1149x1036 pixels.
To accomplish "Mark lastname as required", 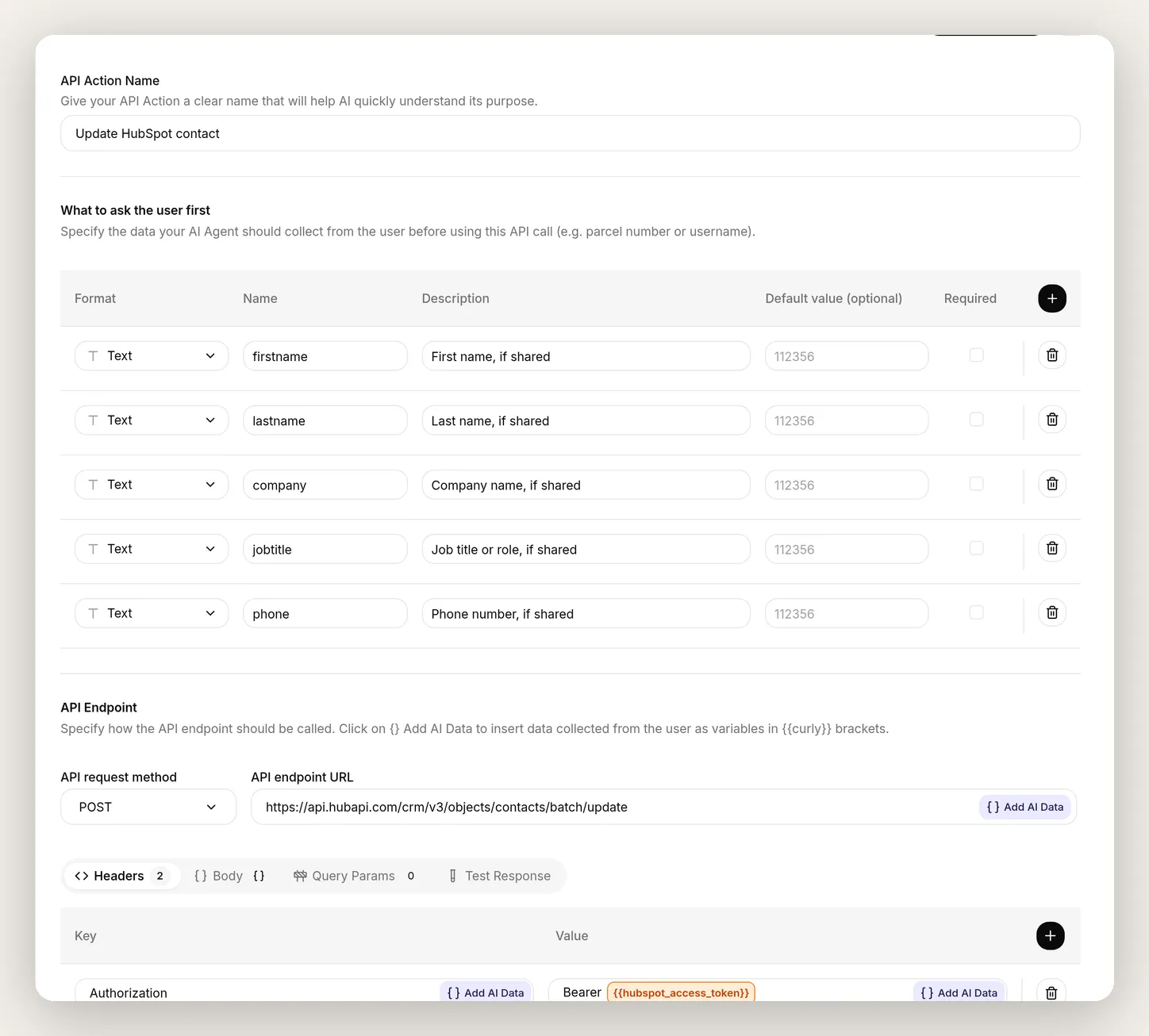I will 977,420.
